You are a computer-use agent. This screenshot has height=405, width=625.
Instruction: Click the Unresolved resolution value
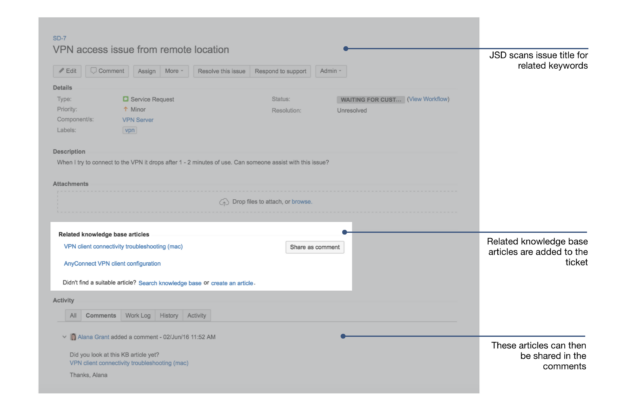(x=352, y=110)
